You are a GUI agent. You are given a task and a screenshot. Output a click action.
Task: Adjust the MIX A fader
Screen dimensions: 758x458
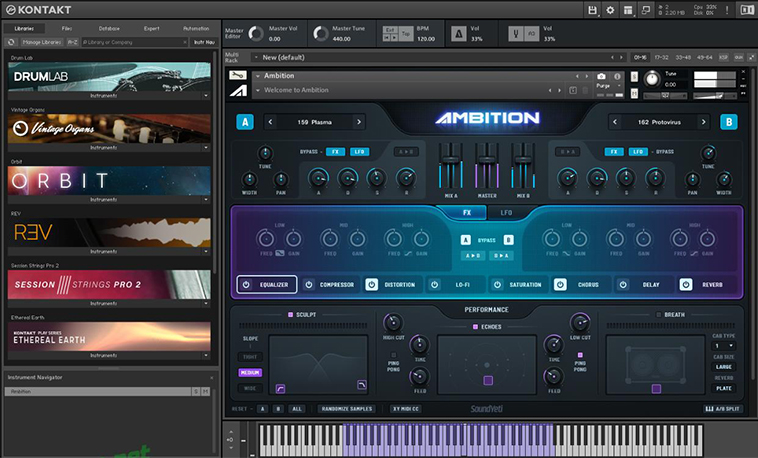[x=451, y=160]
